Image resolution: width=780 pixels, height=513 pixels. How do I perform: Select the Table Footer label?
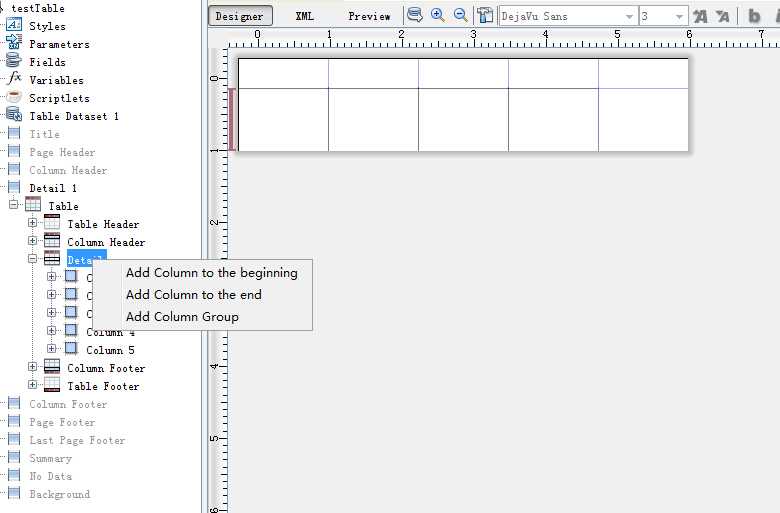pos(103,386)
